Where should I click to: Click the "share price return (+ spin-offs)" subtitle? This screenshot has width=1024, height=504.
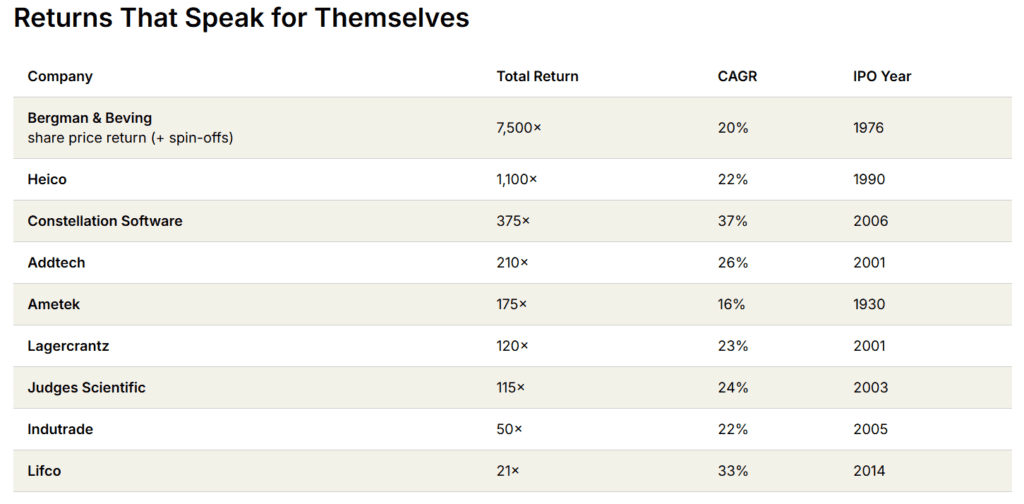click(x=130, y=138)
